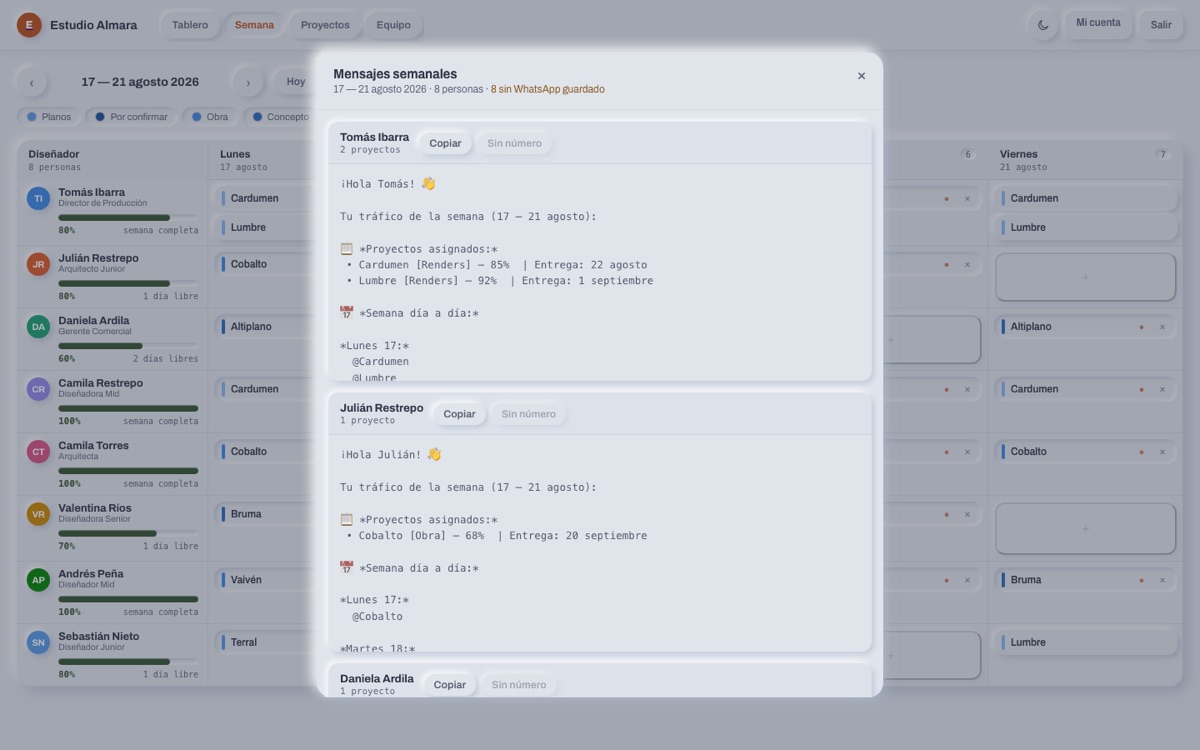Screen dimensions: 1200x750
Task: Remove Friday's Cobalto assignment with its x
Action: (1162, 452)
